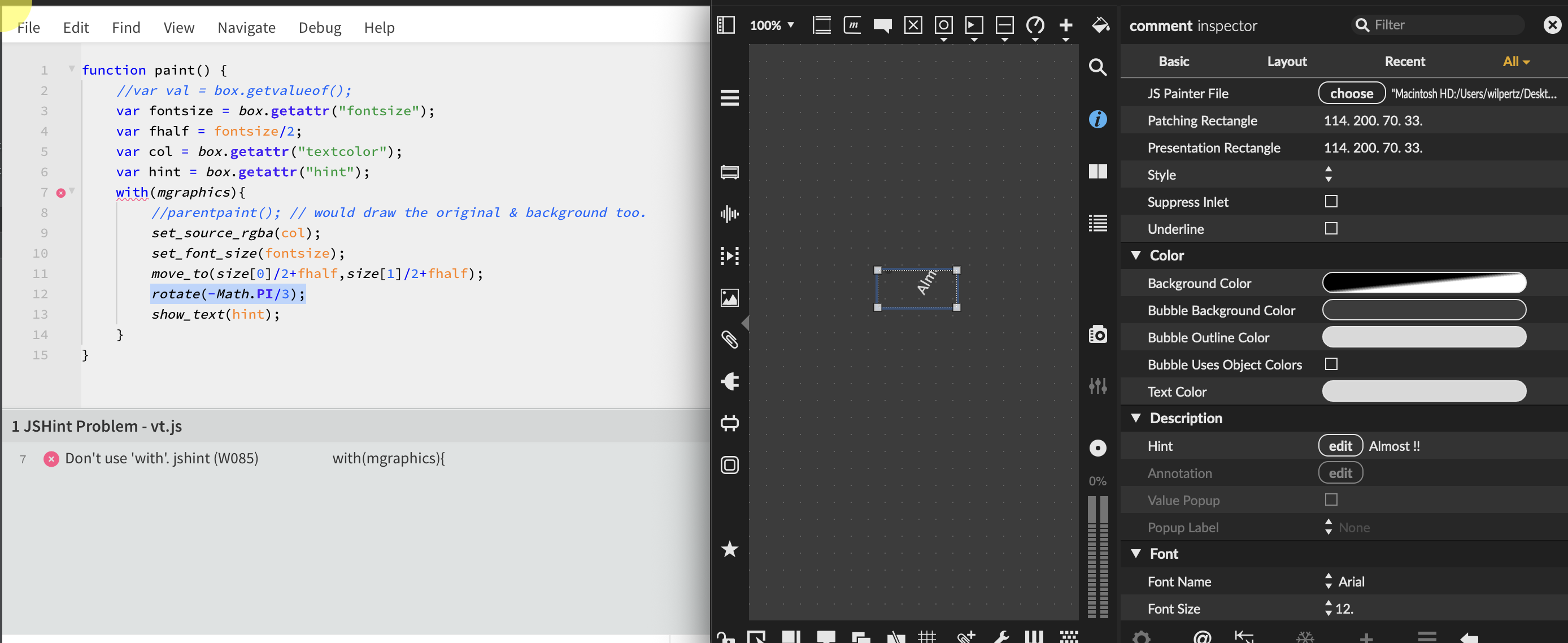This screenshot has height=643, width=1568.
Task: Open the images browser icon in sidebar
Action: click(x=729, y=297)
